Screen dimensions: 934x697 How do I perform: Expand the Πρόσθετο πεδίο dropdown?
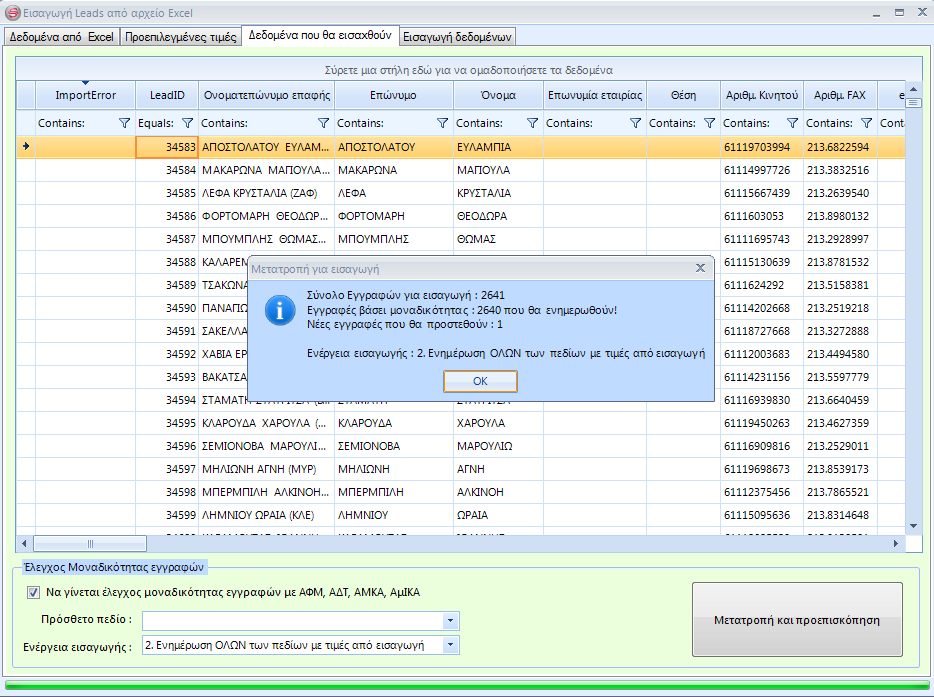tap(451, 621)
